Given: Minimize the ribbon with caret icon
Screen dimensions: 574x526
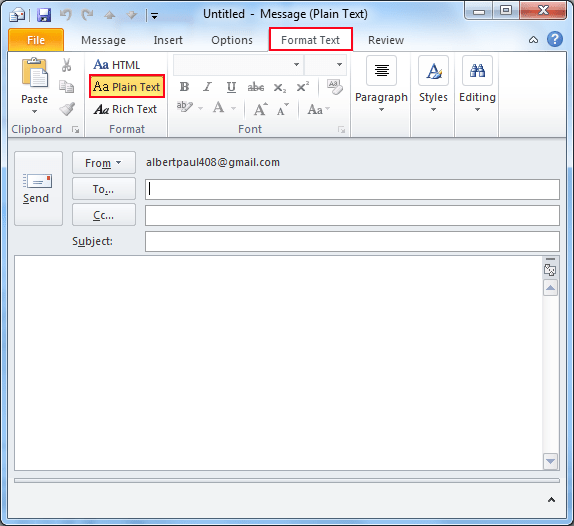Looking at the screenshot, I should [533, 40].
